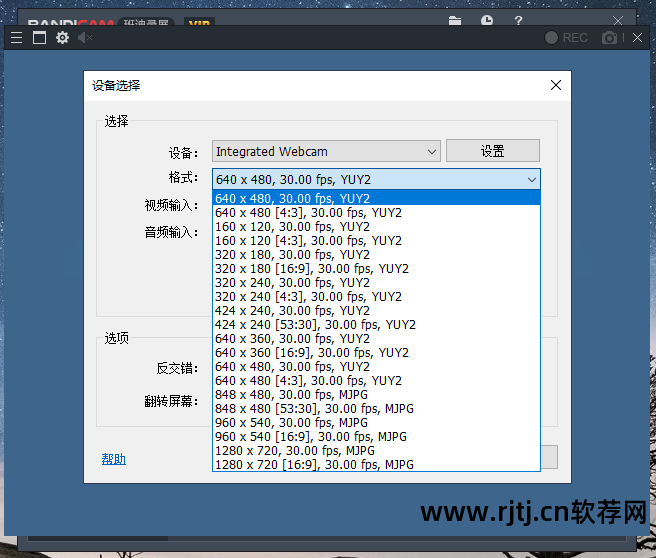Expand the Integrated Webcam device dropdown
The height and width of the screenshot is (558, 656).
point(326,151)
